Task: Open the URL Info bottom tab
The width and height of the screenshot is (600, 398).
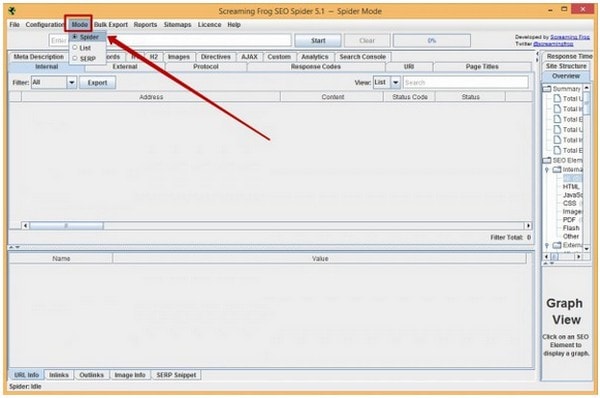Action: coord(26,375)
